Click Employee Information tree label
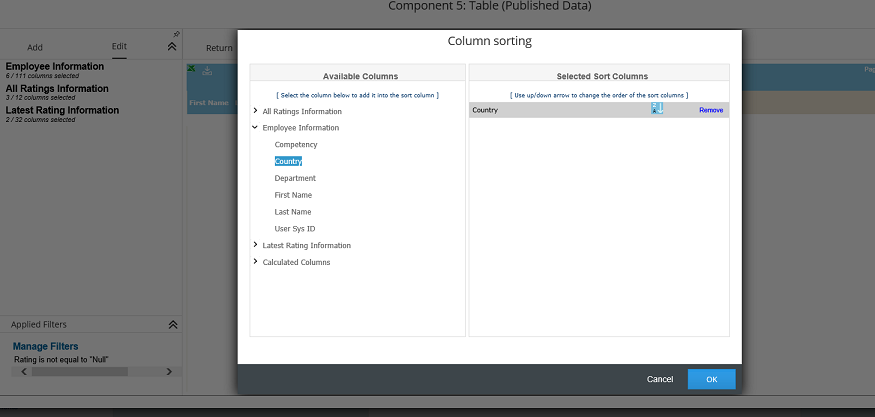Screen dimensions: 875x417 tap(301, 128)
